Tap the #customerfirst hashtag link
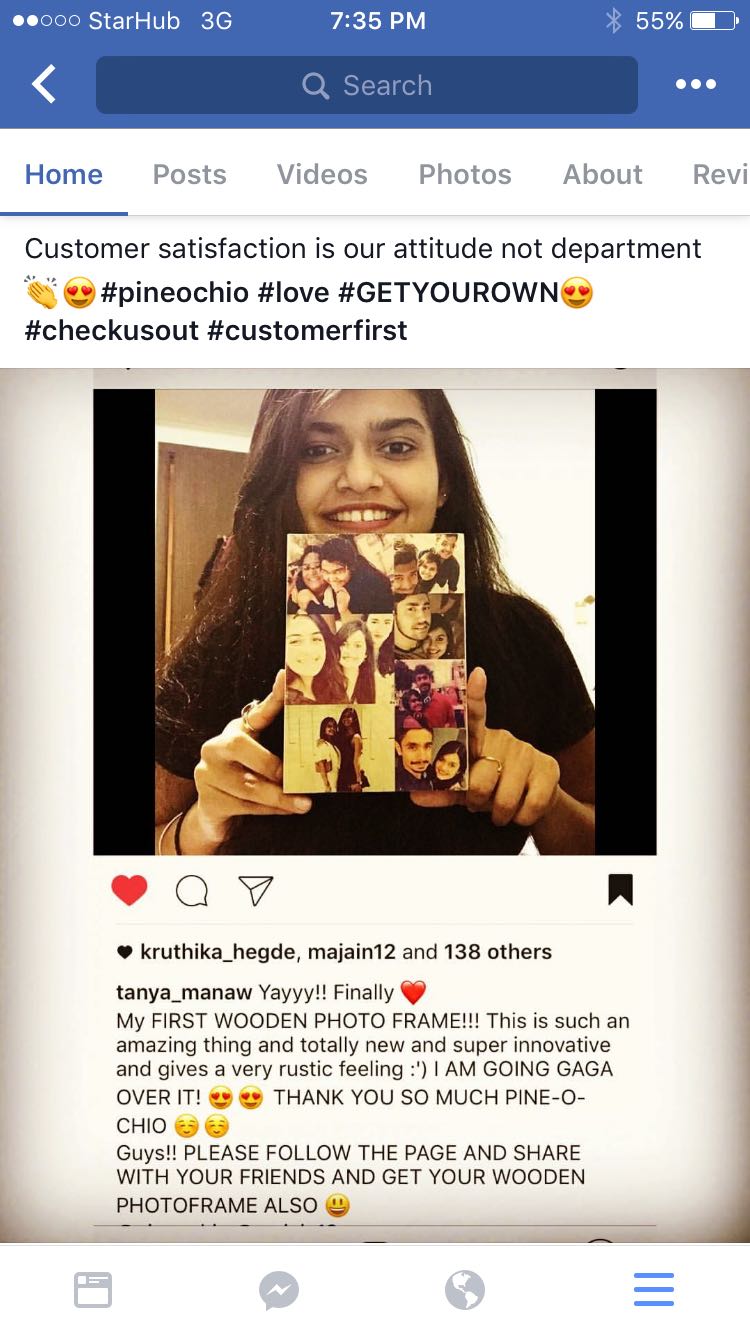750x1334 pixels. tap(307, 331)
